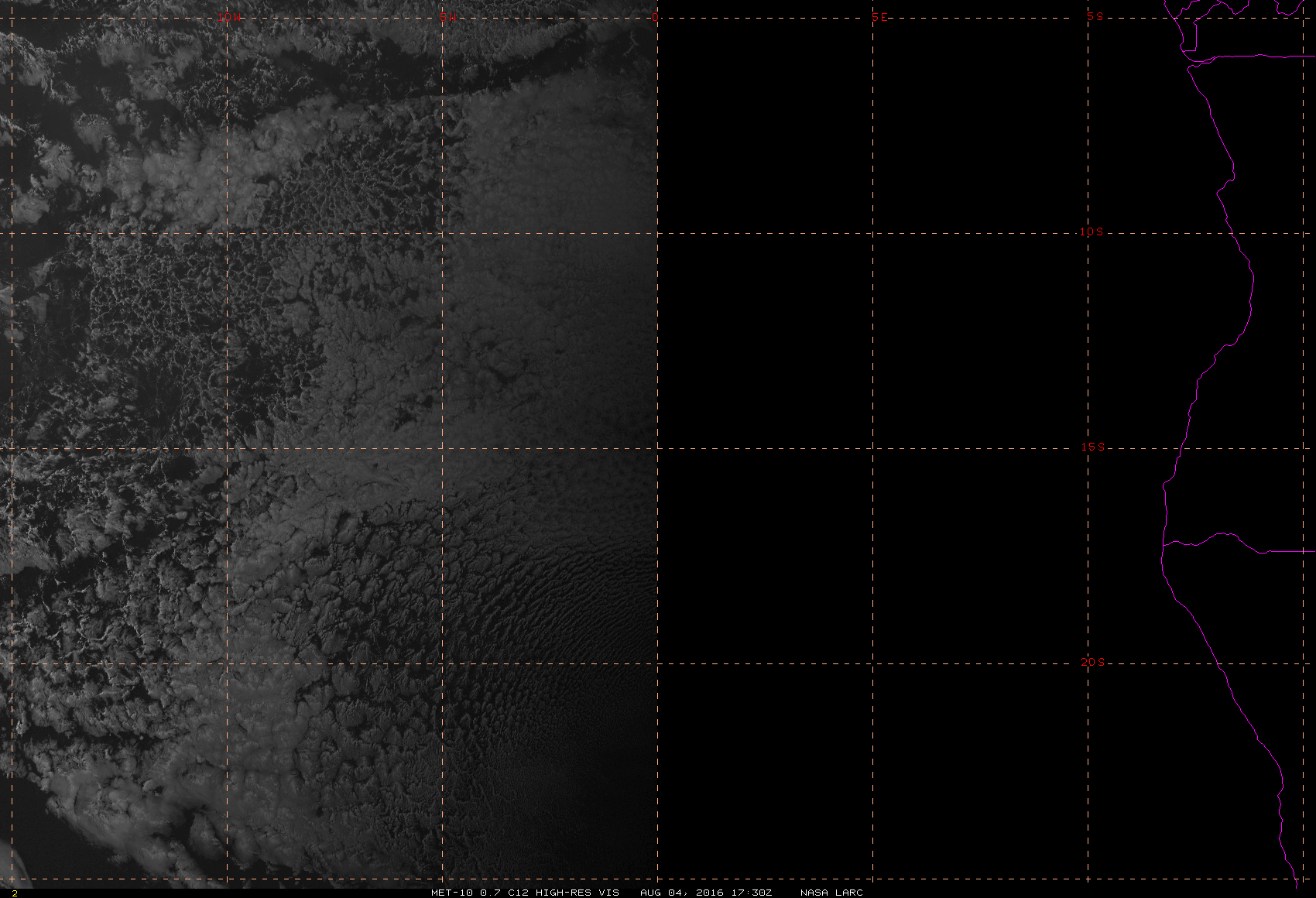Image resolution: width=1316 pixels, height=898 pixels.
Task: Click the "NASA LARC" credit text
Action: pyautogui.click(x=831, y=893)
